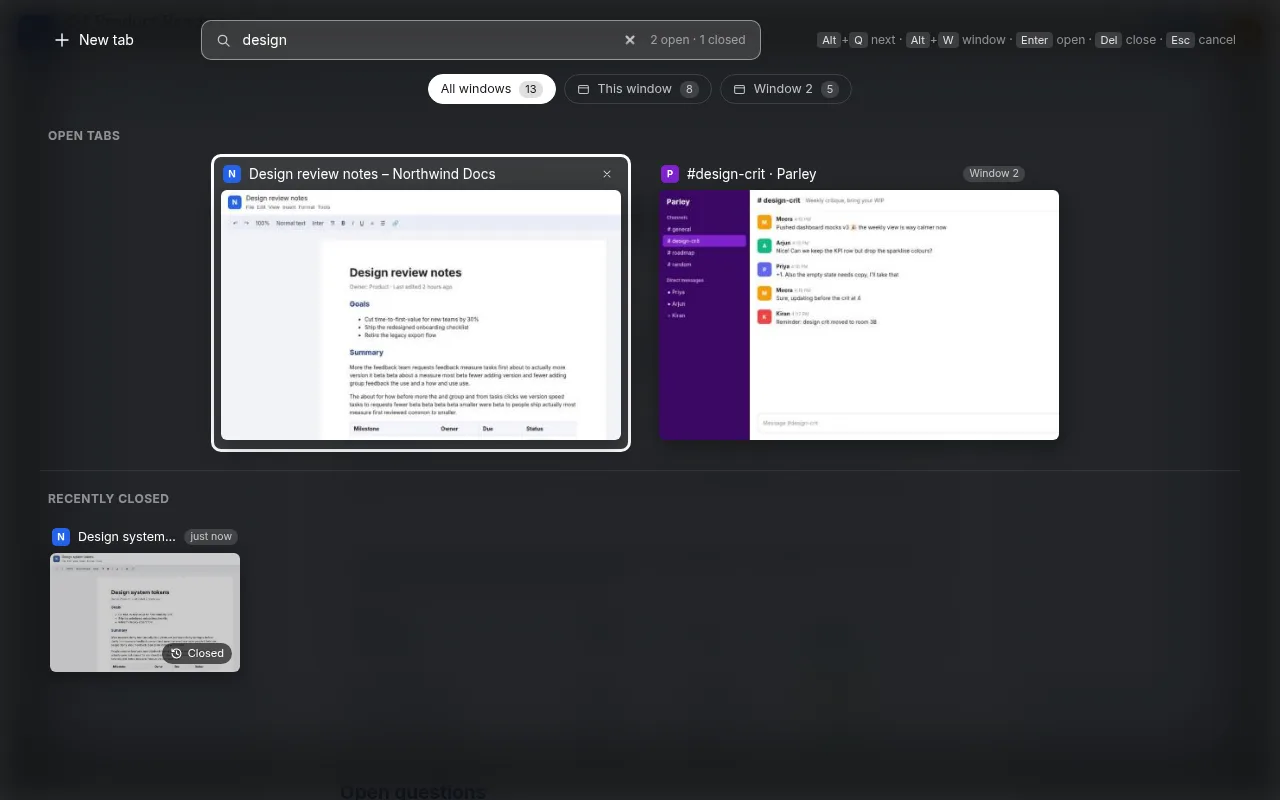Image resolution: width=1280 pixels, height=800 pixels.
Task: Click the Closed badge on the Design system preview
Action: pos(197,653)
